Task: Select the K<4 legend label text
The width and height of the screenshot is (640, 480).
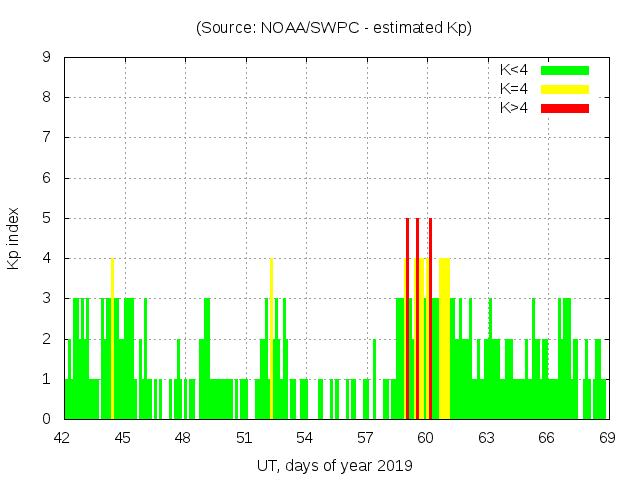Action: 514,70
